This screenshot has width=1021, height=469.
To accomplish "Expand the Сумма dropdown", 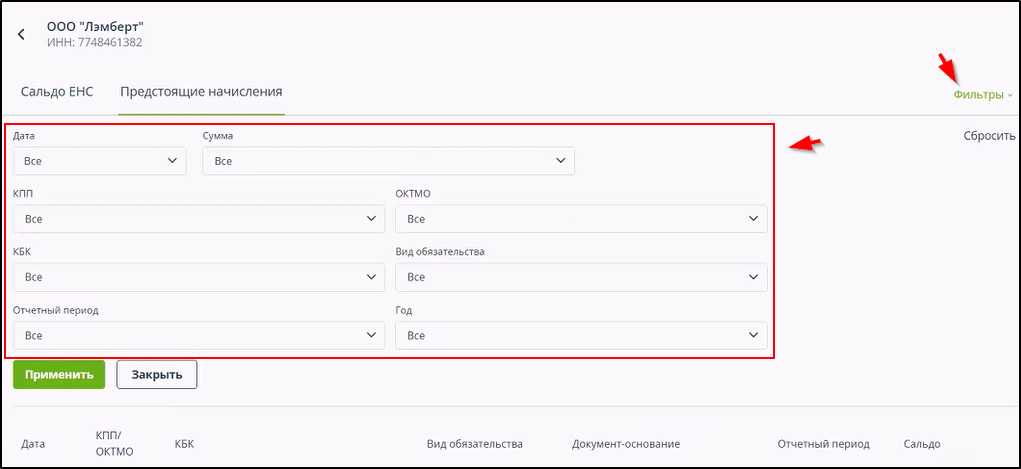I will pos(388,161).
